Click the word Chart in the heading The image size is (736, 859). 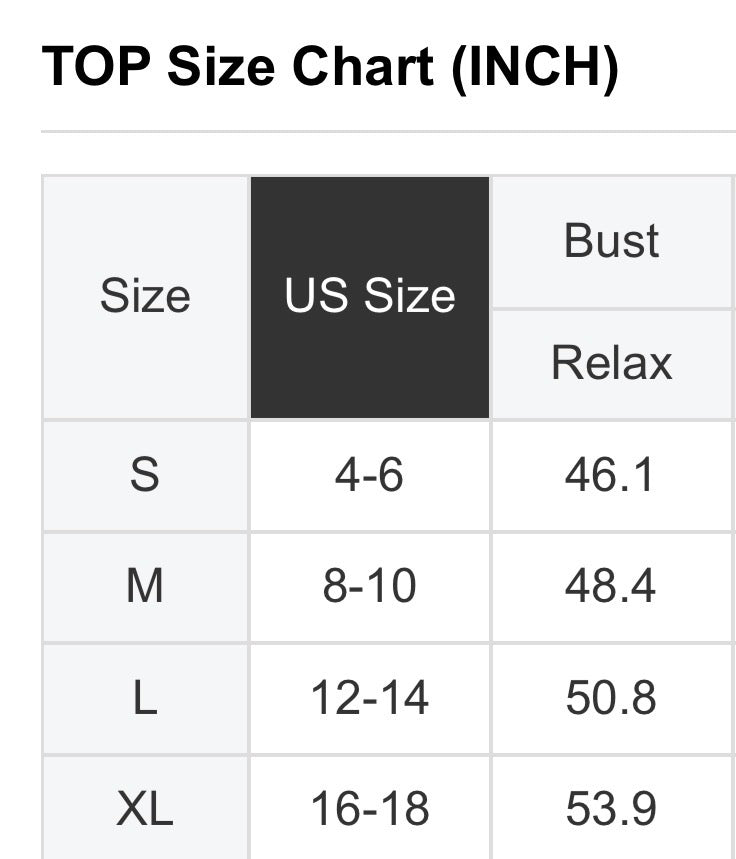click(x=363, y=66)
